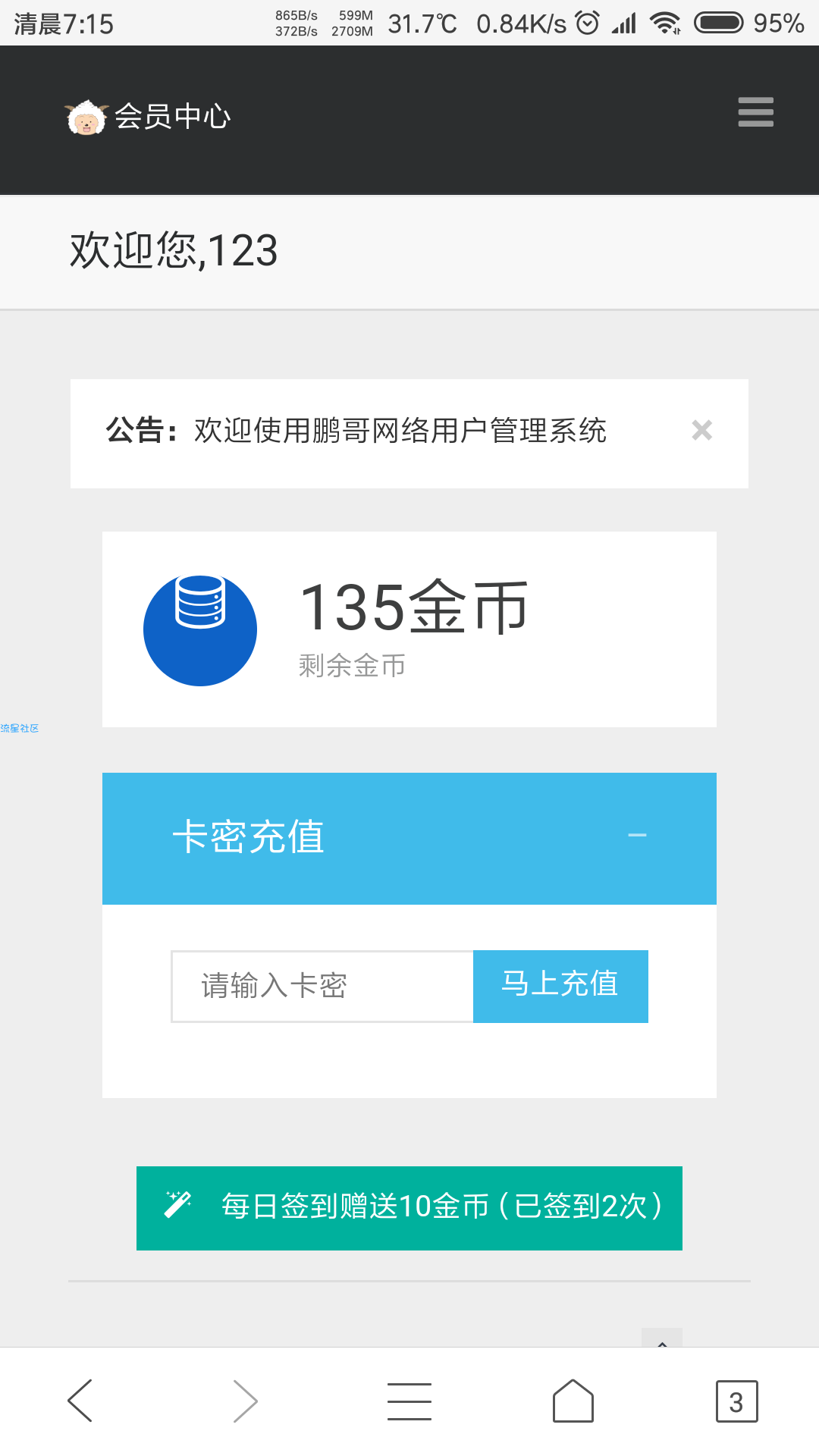Go to browser home page icon
This screenshot has width=819, height=1456.
coord(573,1401)
